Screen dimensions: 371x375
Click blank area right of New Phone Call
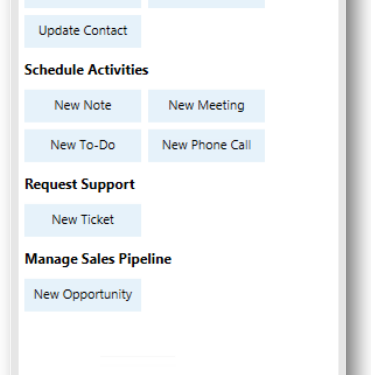pos(302,146)
